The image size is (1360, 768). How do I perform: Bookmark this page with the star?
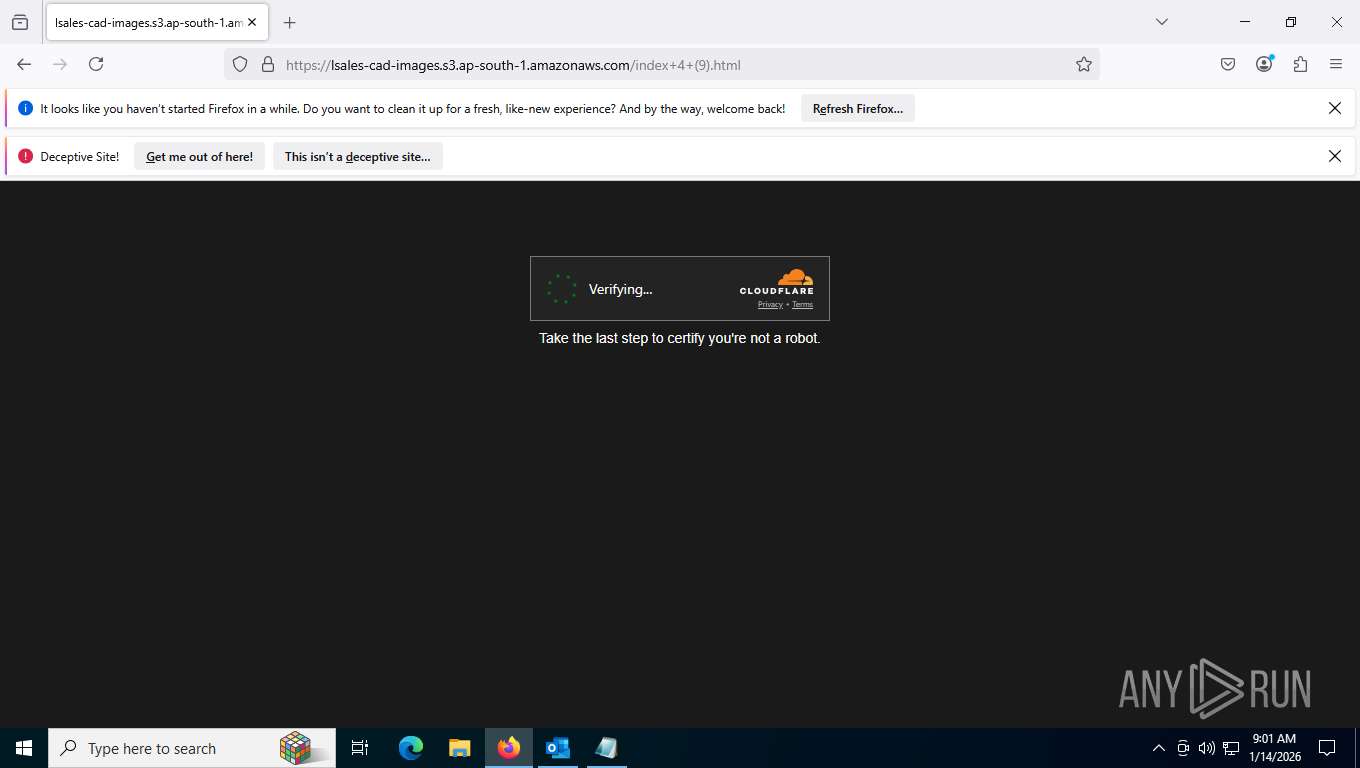pyautogui.click(x=1084, y=65)
